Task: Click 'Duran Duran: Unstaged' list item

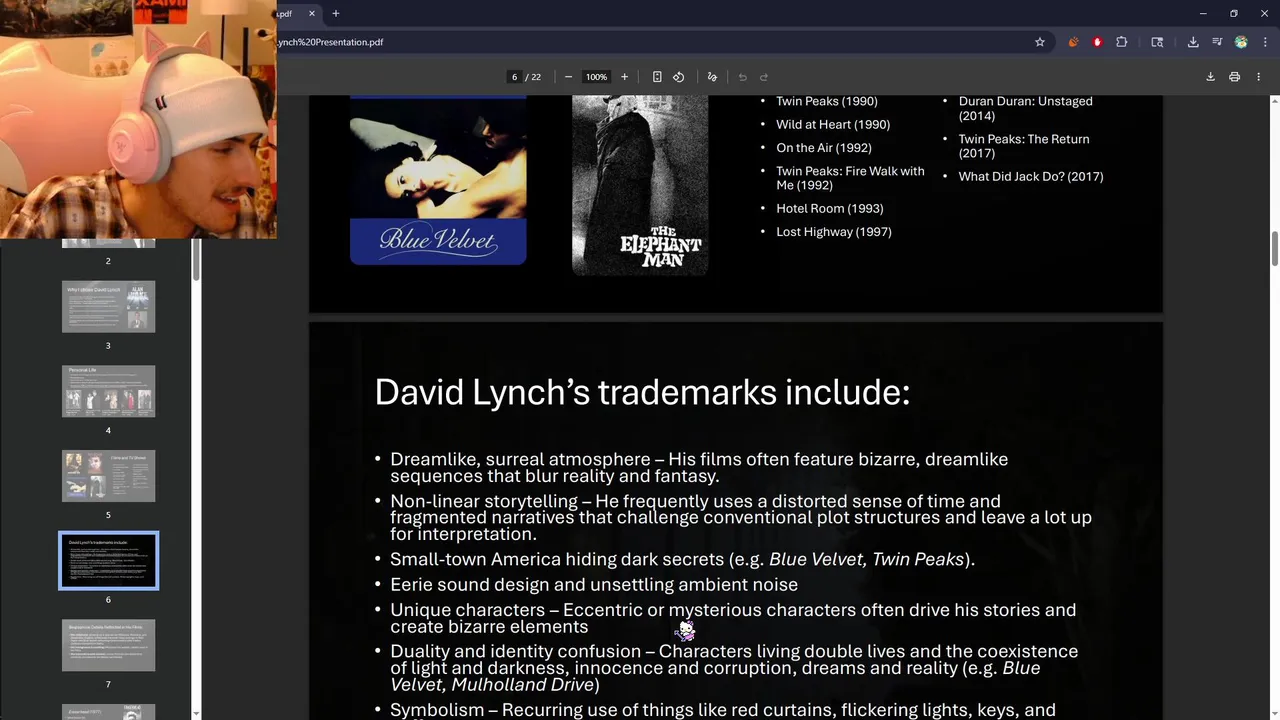Action: [1026, 108]
